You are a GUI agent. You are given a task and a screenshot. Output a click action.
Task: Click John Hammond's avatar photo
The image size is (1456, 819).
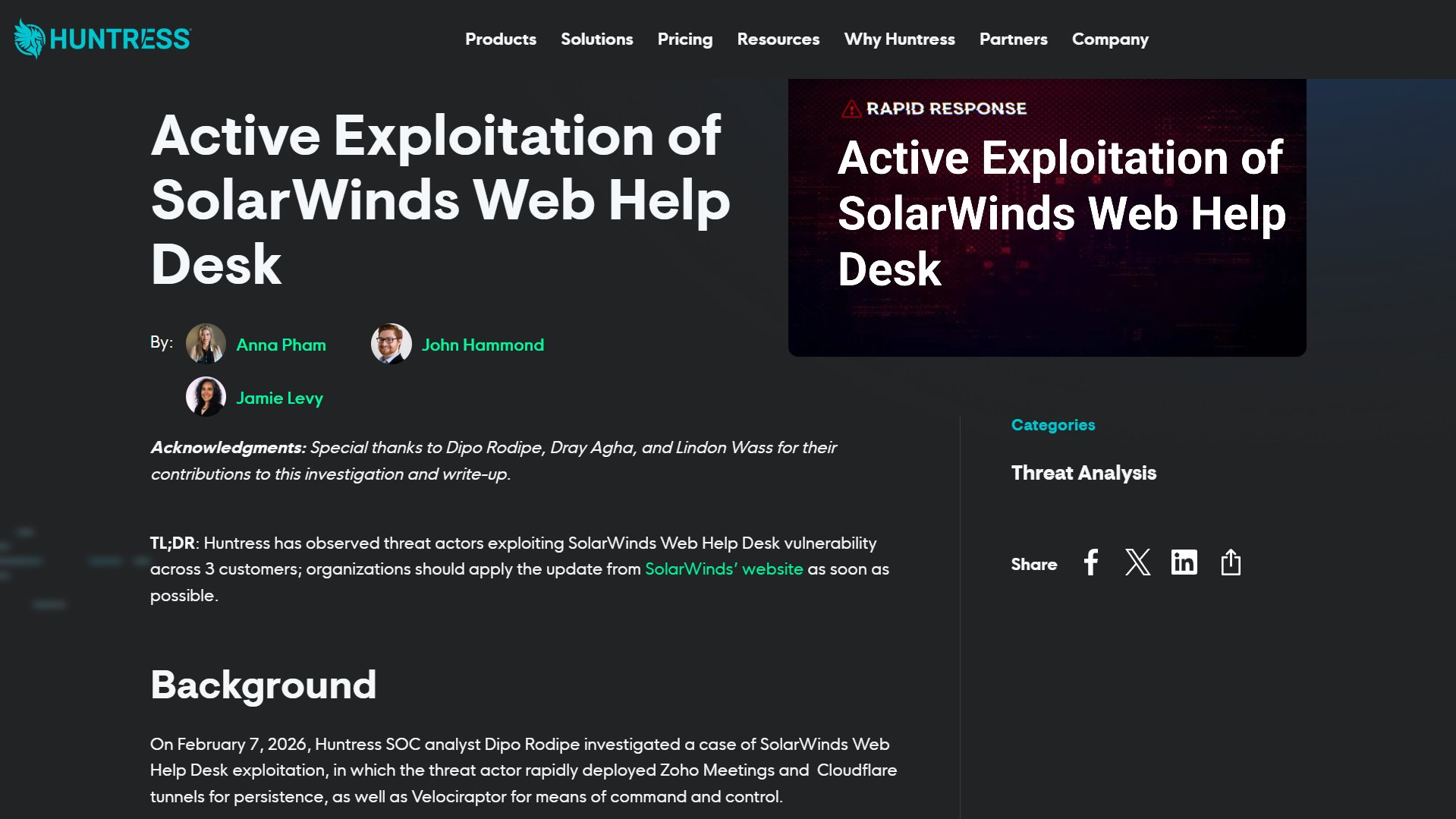point(391,344)
